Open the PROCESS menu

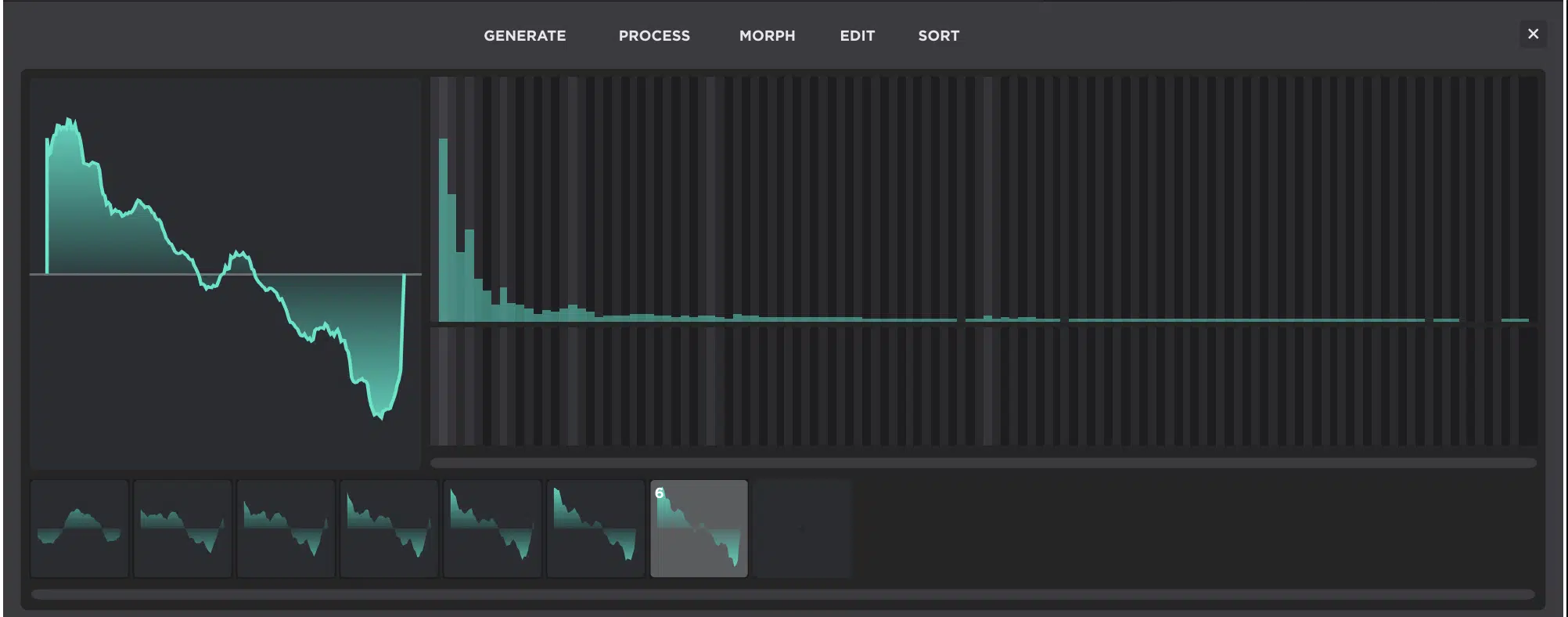coord(654,36)
